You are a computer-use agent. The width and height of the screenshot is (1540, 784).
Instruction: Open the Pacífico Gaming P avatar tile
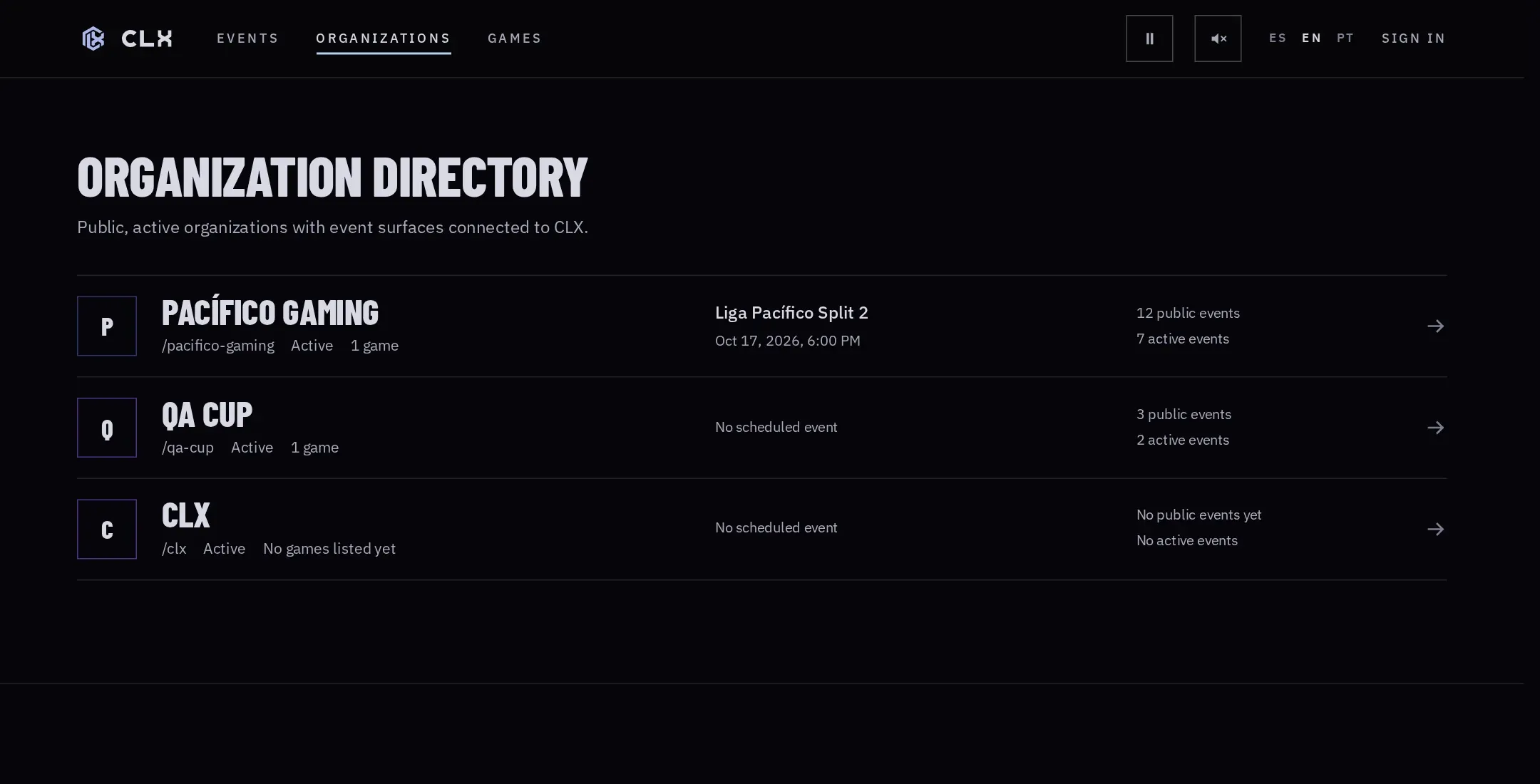[x=107, y=326]
